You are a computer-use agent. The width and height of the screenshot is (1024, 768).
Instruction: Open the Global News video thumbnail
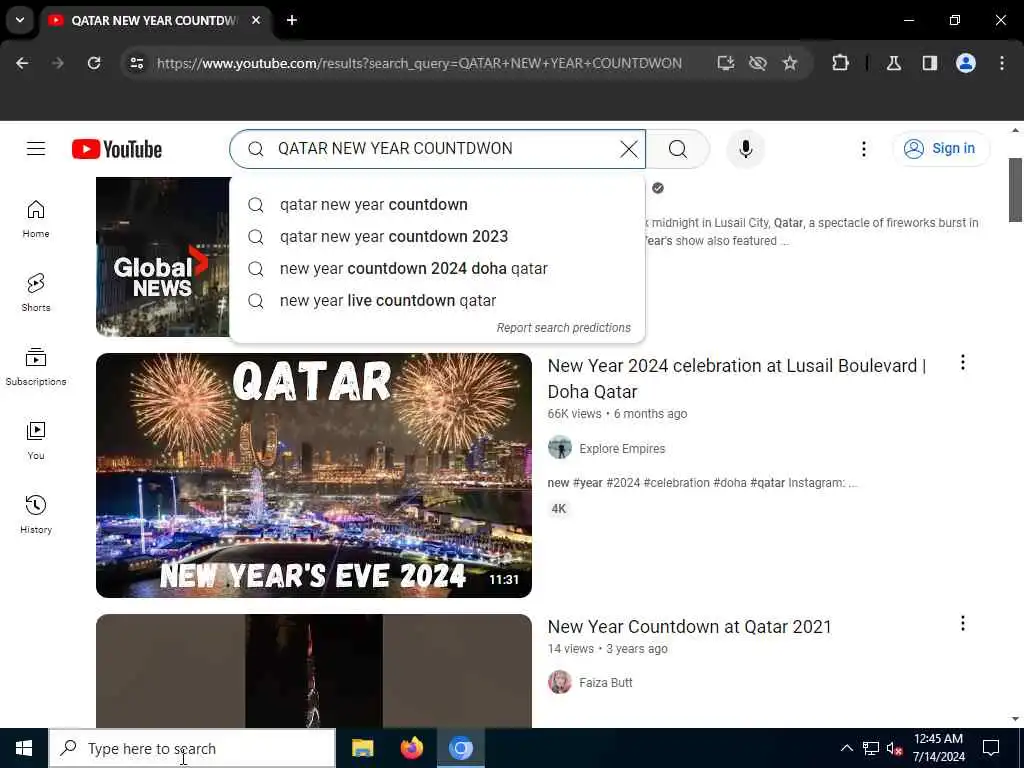click(163, 257)
